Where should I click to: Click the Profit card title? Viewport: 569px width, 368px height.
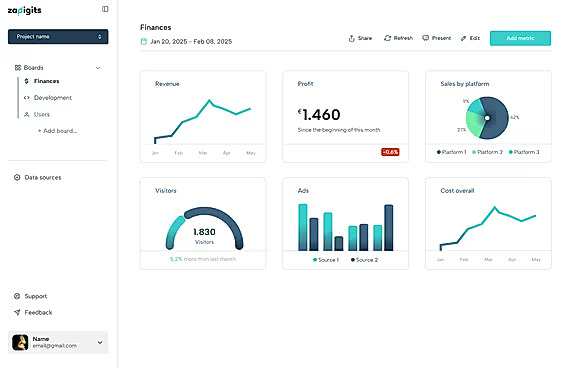[x=305, y=84]
